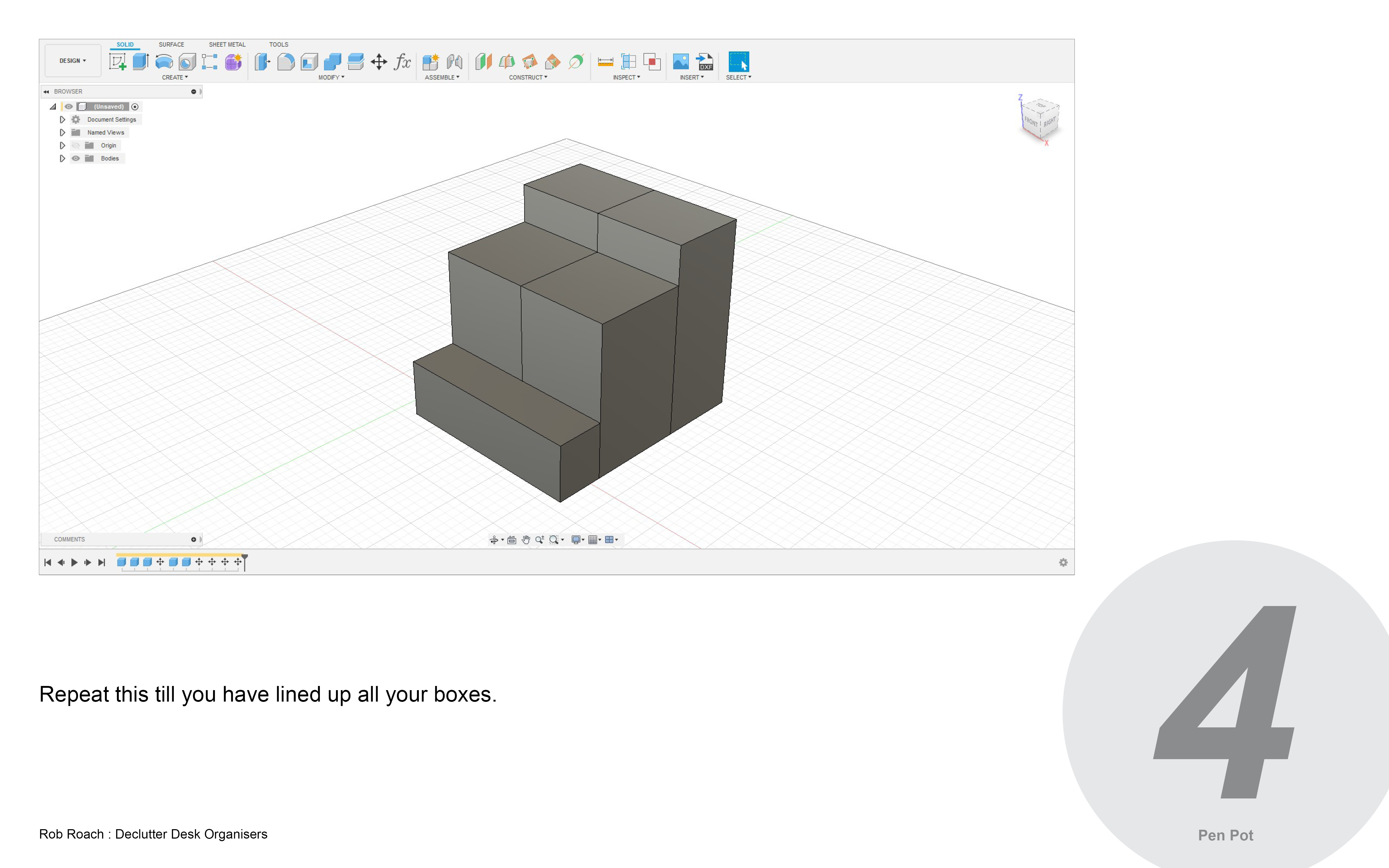Switch to the SURFACE tab
1389x868 pixels.
[x=171, y=44]
